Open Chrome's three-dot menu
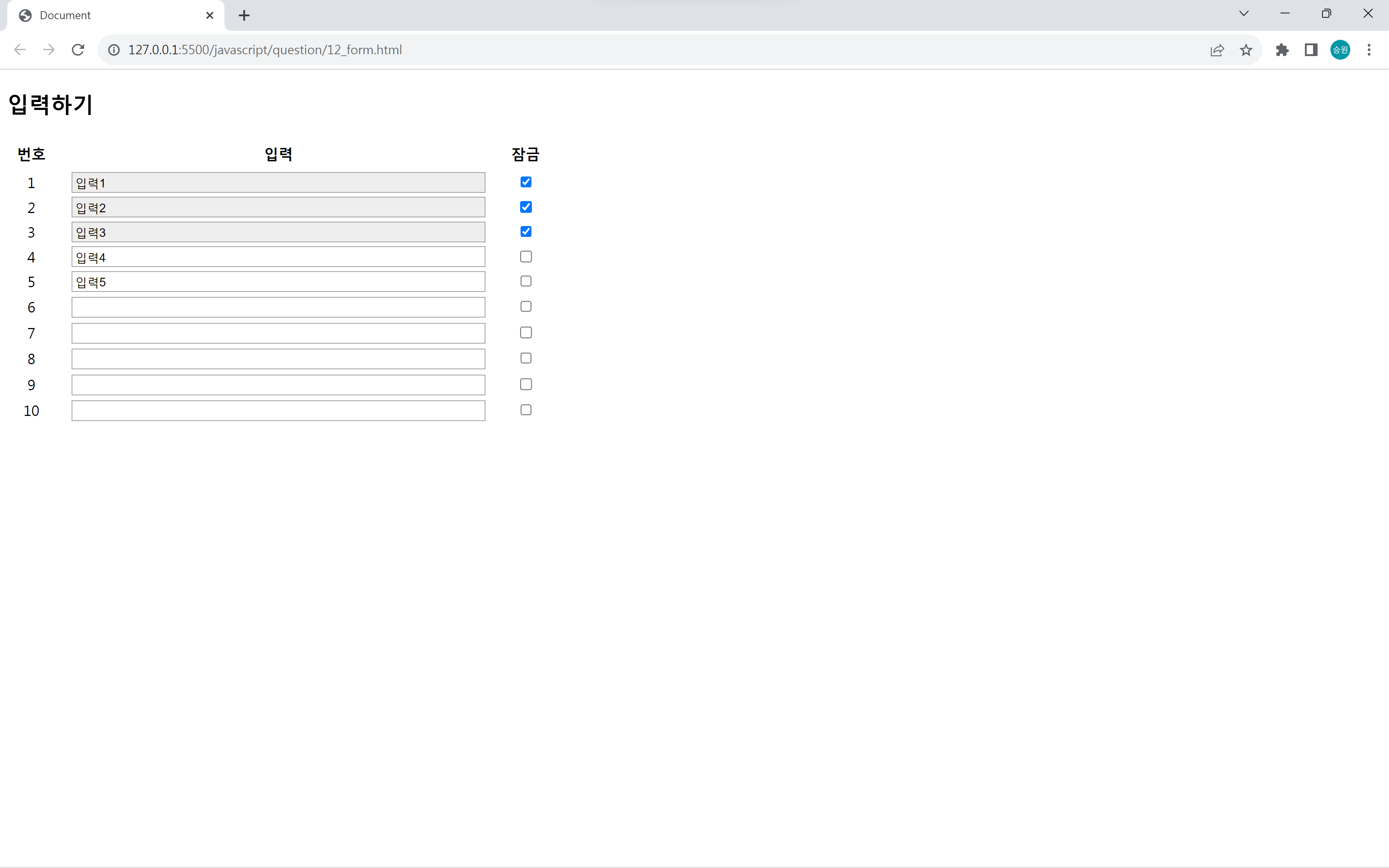Image resolution: width=1389 pixels, height=868 pixels. coord(1369,50)
